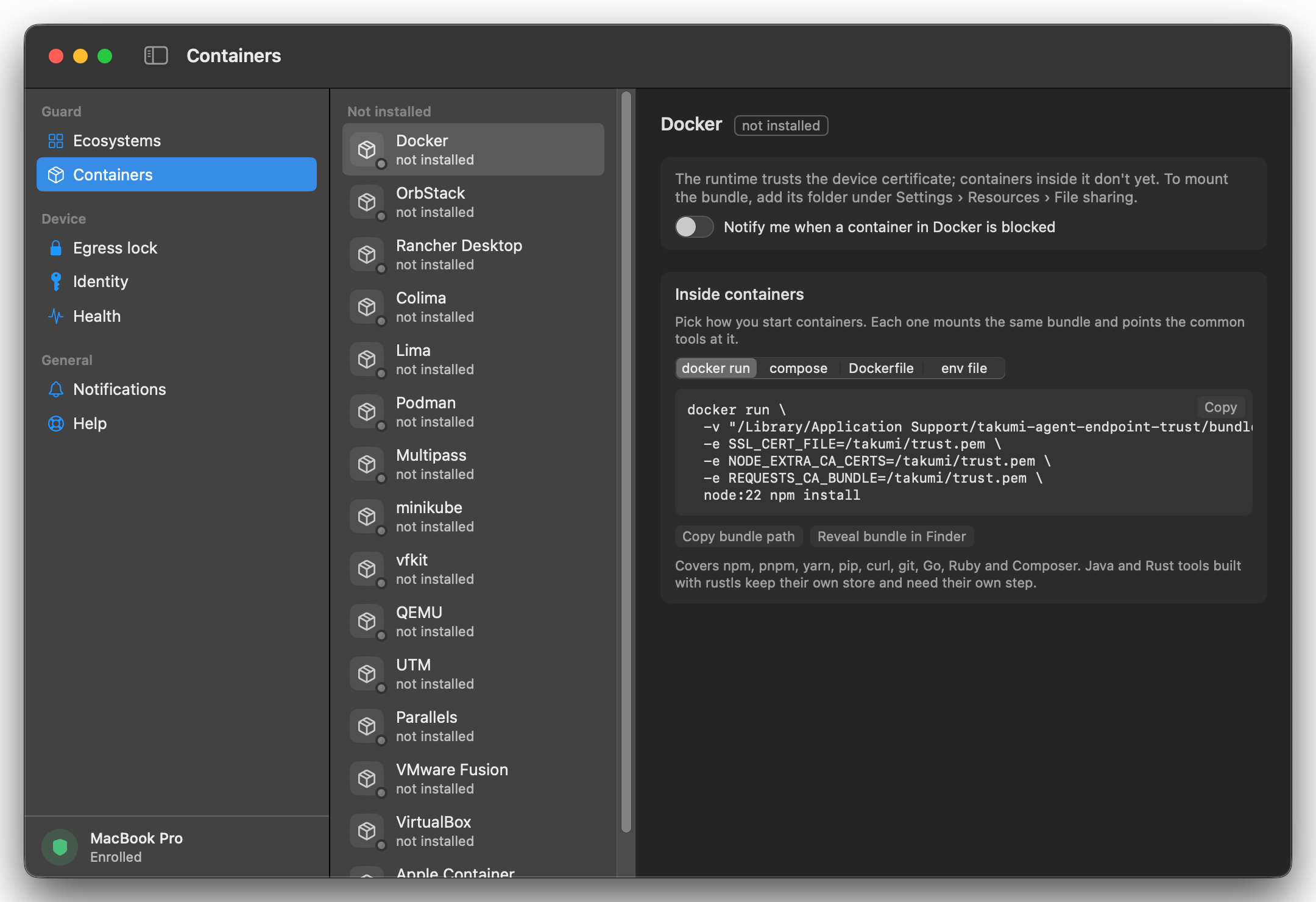The height and width of the screenshot is (902, 1316).
Task: Click the Colima container icon
Action: 367,307
